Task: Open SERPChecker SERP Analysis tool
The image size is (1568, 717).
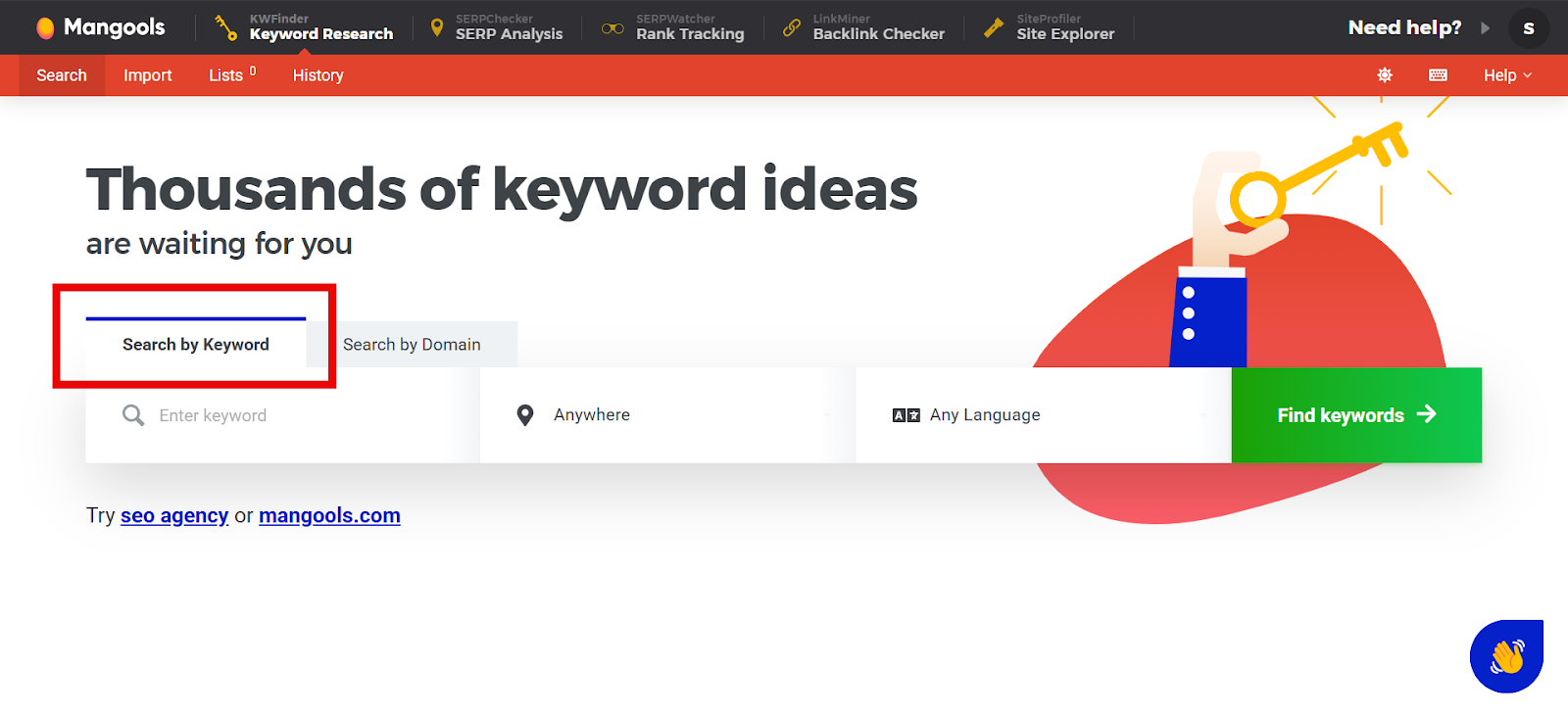Action: pos(497,27)
